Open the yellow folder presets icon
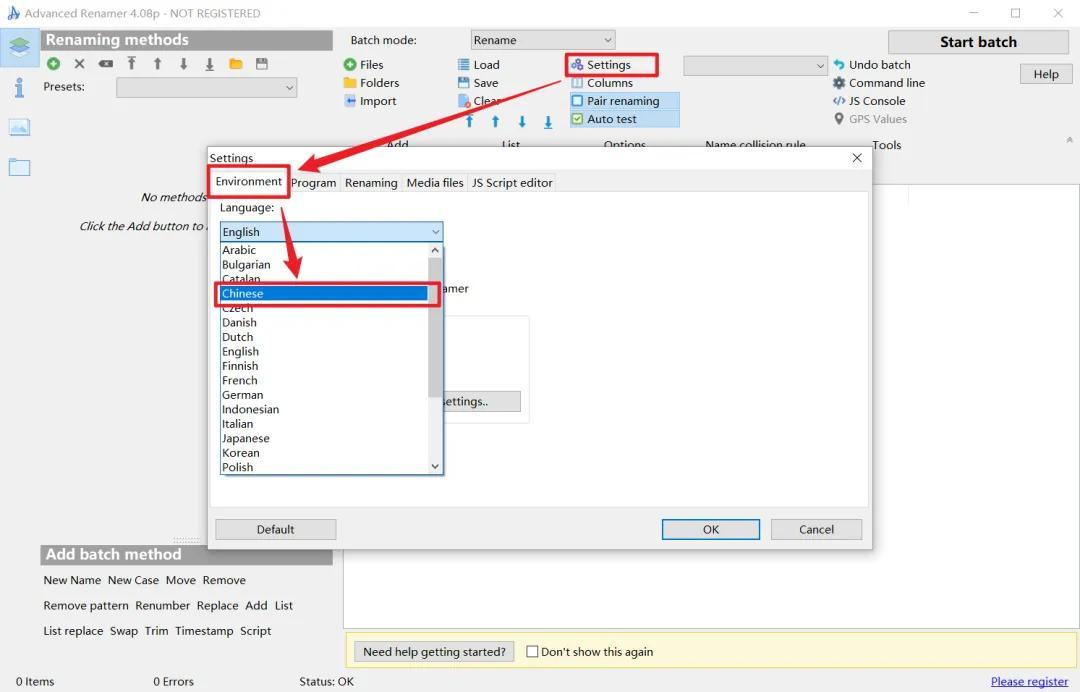1080x692 pixels. [x=236, y=64]
